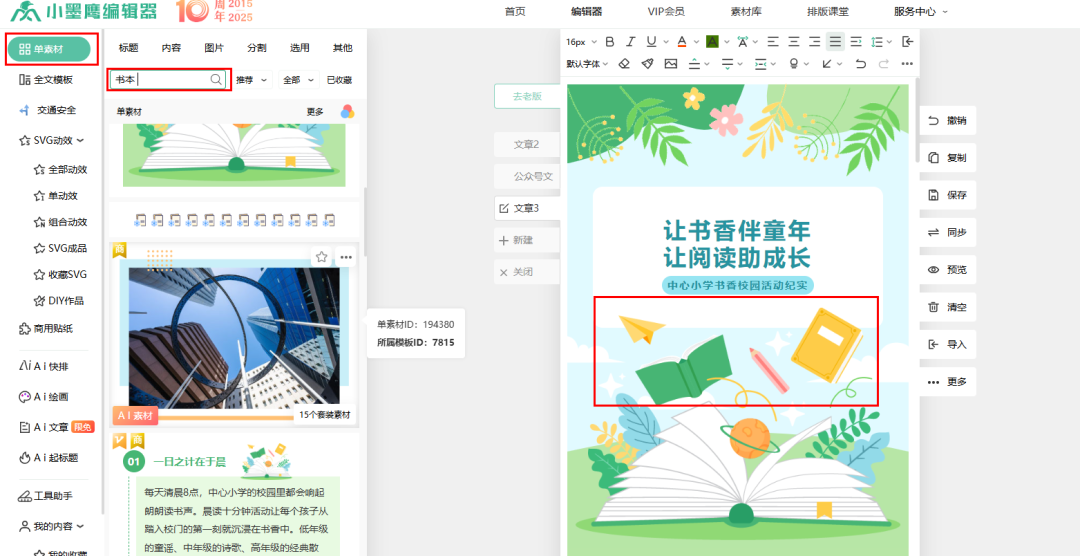Open the three-dot menu on material card

(x=346, y=257)
